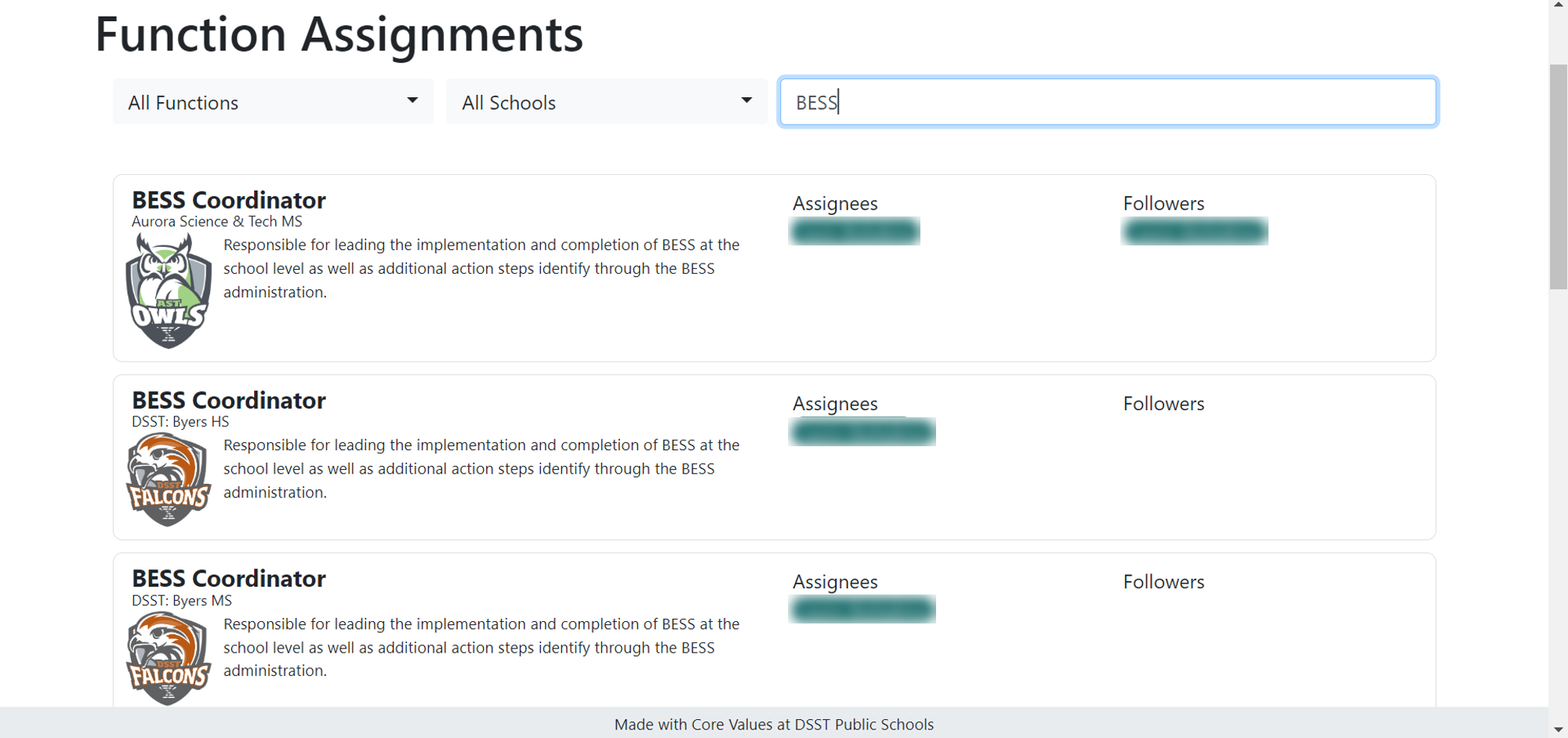Click the vertical scrollbar thumb

pos(1559,177)
